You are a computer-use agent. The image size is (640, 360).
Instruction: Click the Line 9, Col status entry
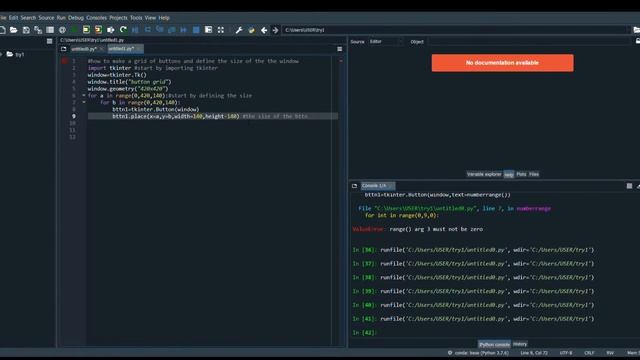click(x=534, y=353)
